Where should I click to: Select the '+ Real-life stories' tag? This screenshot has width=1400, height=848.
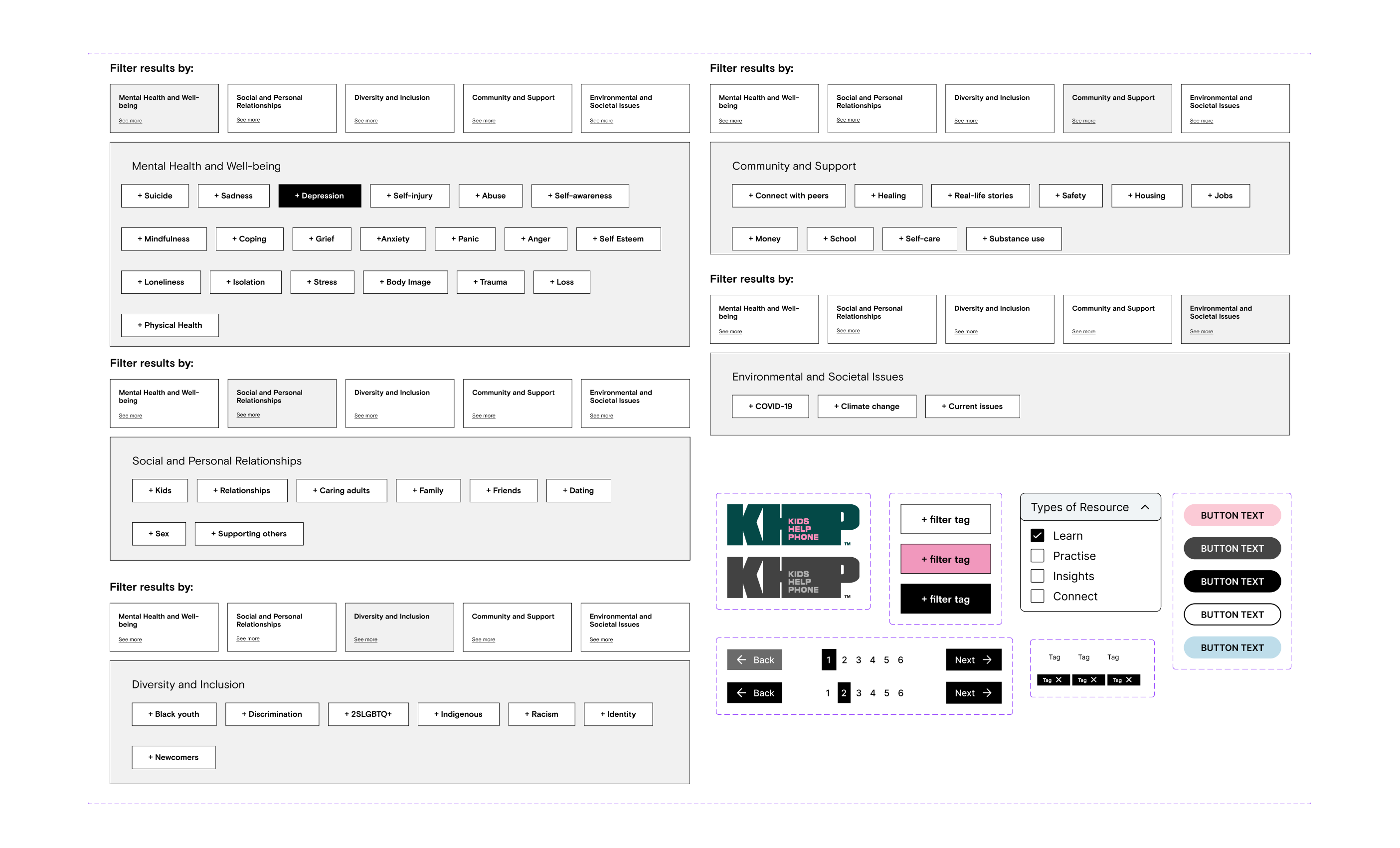(980, 196)
